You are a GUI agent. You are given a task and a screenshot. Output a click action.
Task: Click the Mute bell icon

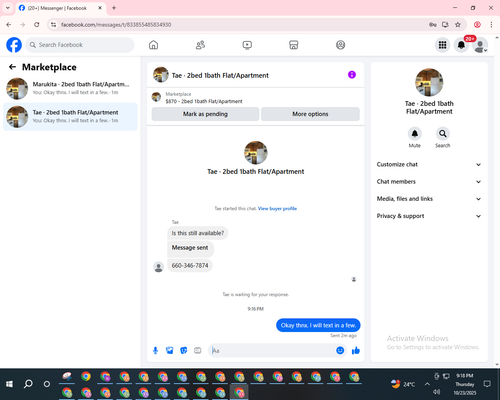(x=415, y=134)
